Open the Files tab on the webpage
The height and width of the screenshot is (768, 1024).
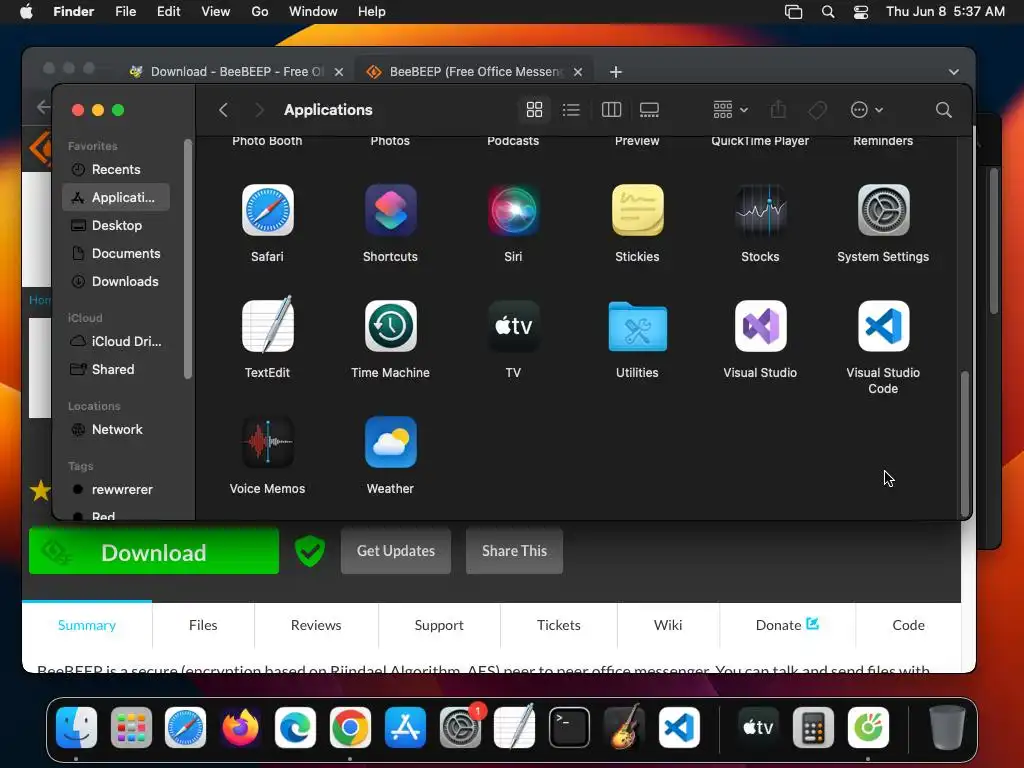[x=203, y=625]
